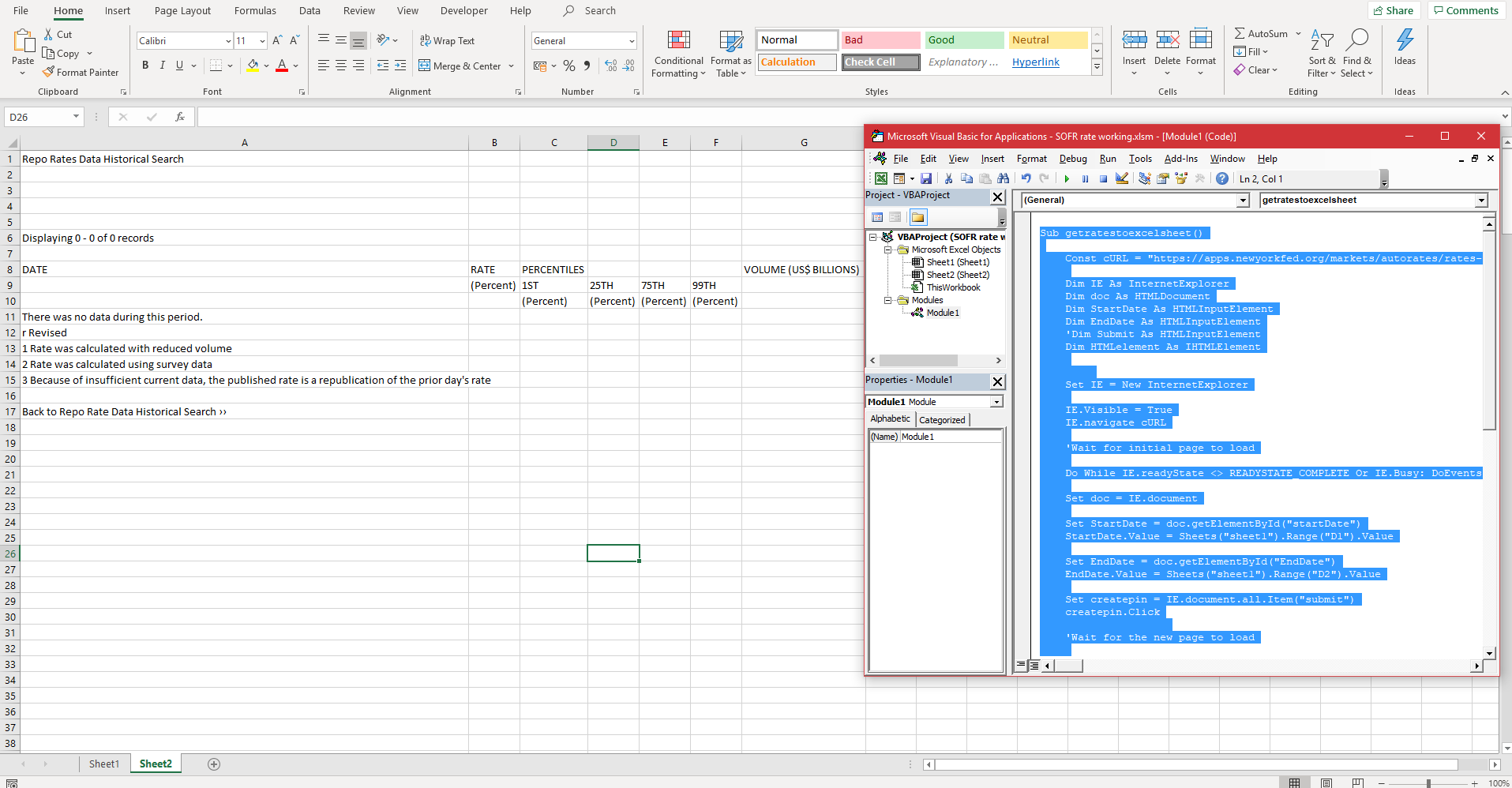Switch to Sheet1 worksheet tab
Viewport: 1512px width, 788px height.
click(103, 764)
